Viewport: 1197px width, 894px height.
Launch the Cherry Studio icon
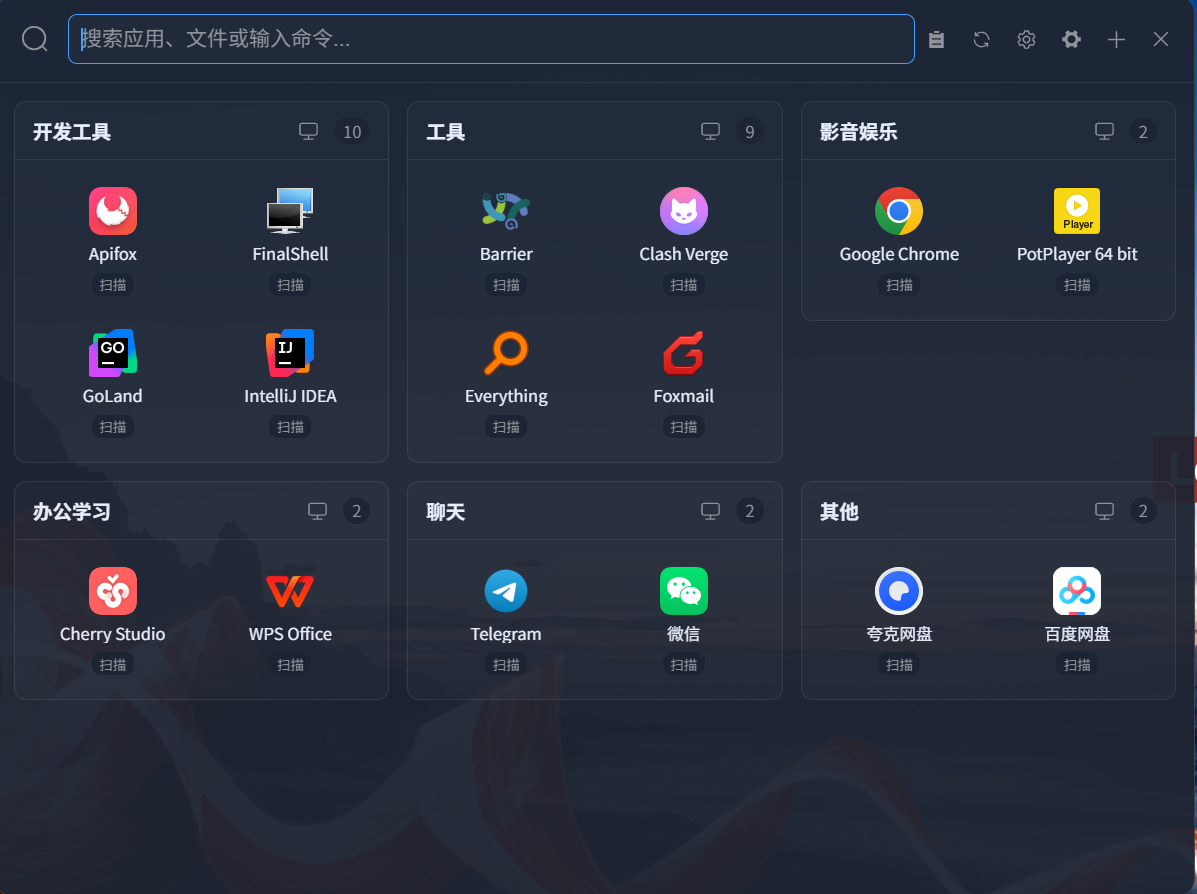pos(113,591)
